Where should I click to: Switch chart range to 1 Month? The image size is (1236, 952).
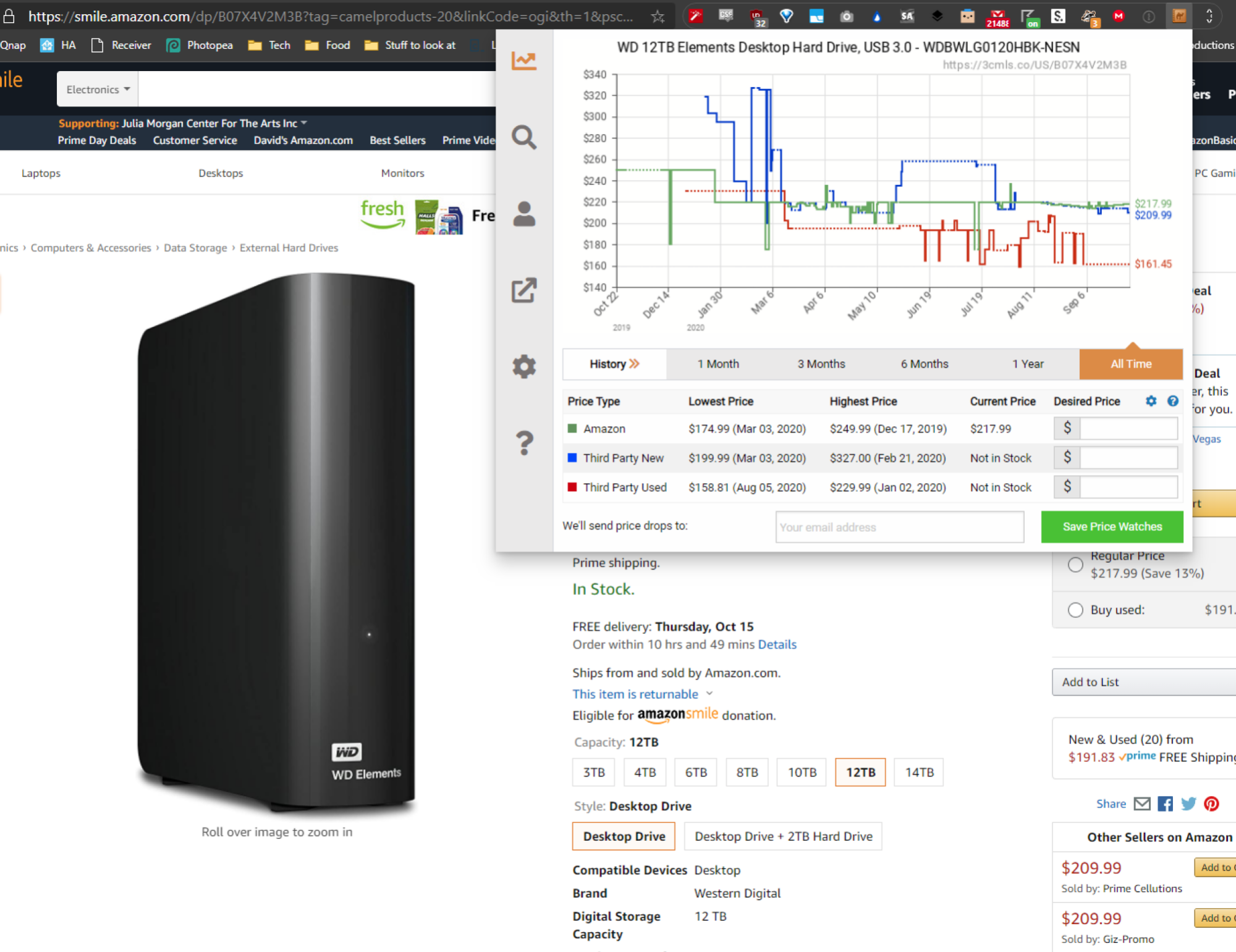pos(718,364)
